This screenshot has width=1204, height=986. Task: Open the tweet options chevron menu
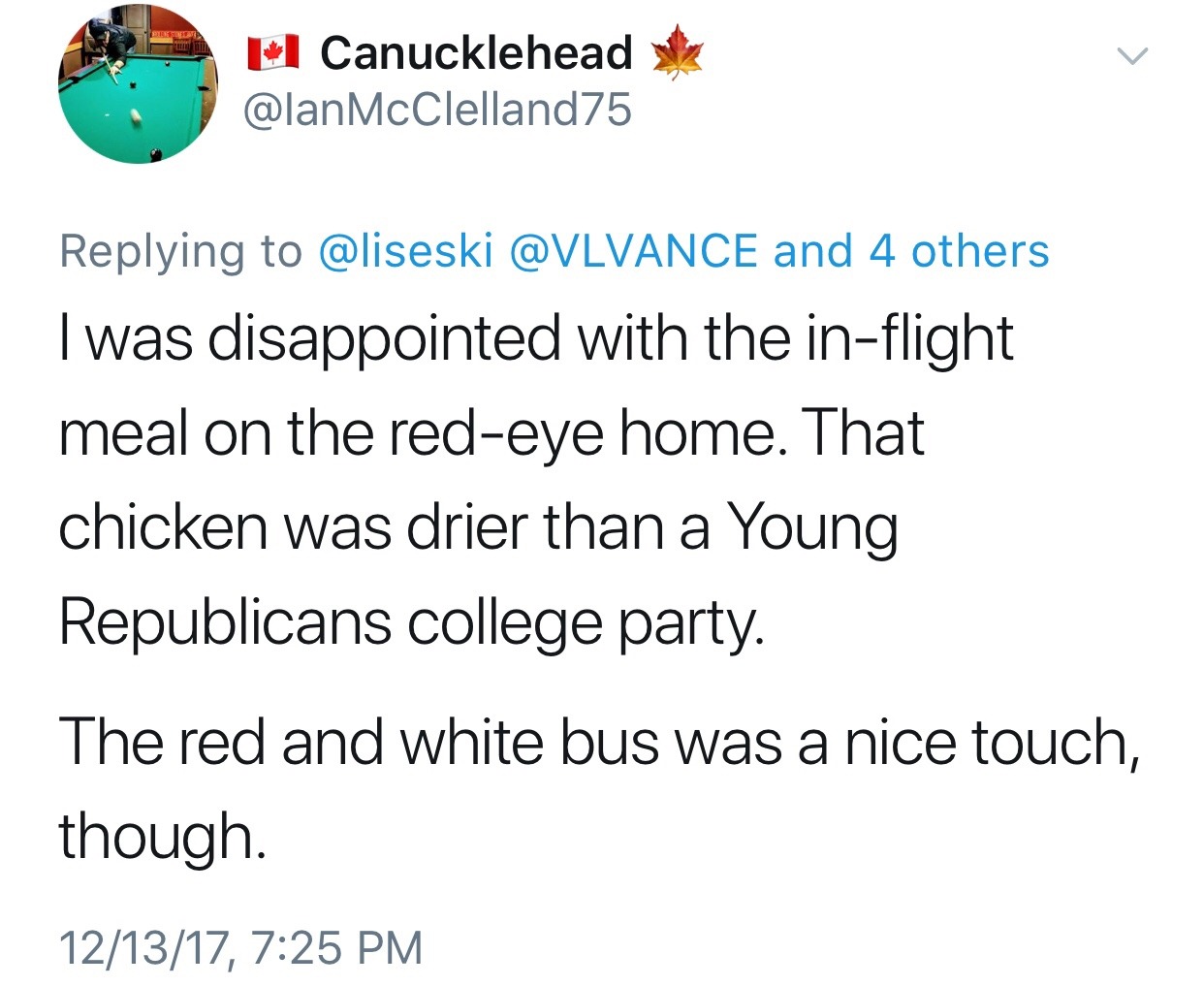[1131, 56]
